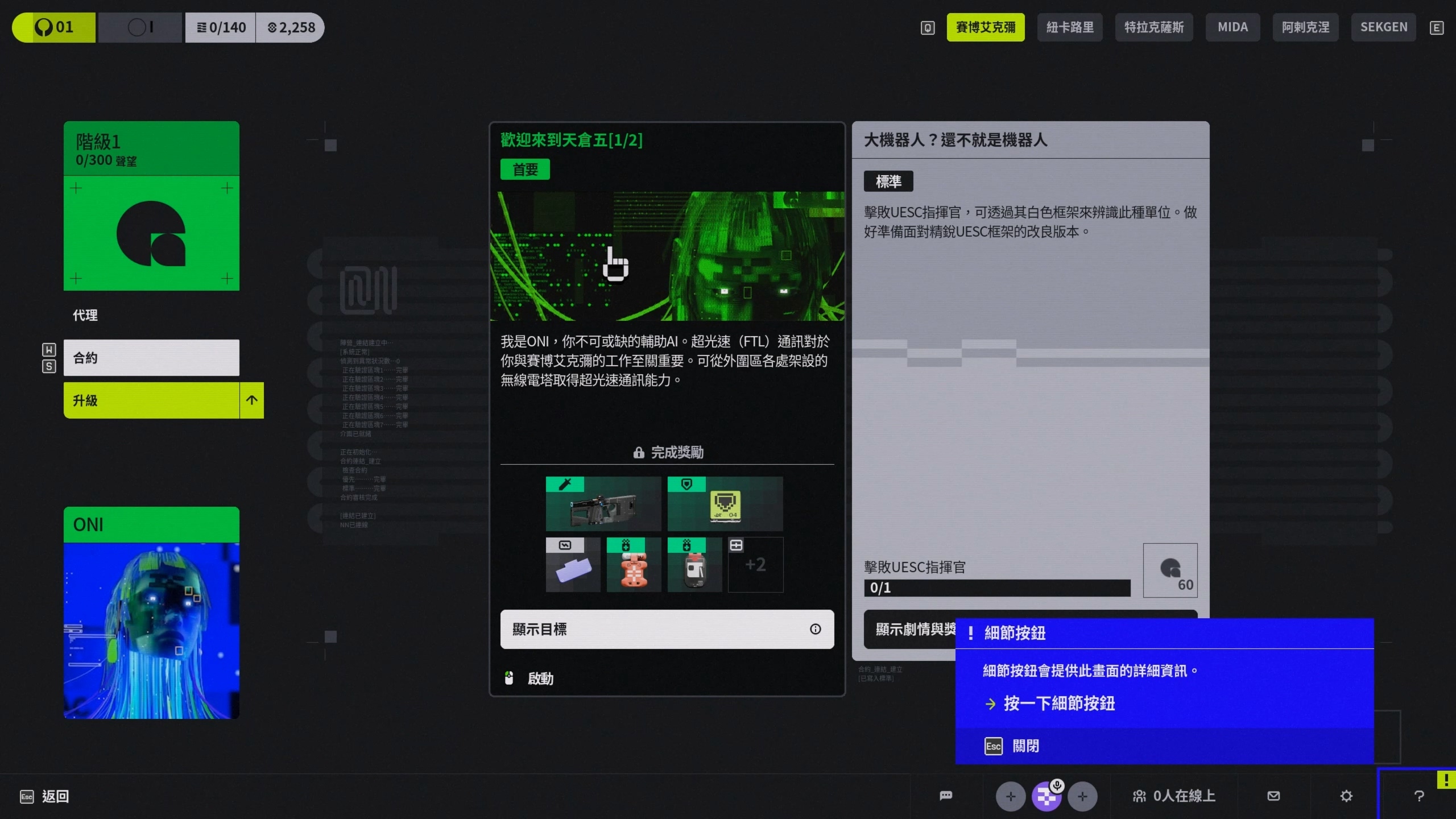This screenshot has height=819, width=1456.
Task: Open settings gear icon in bottom bar
Action: pyautogui.click(x=1346, y=796)
